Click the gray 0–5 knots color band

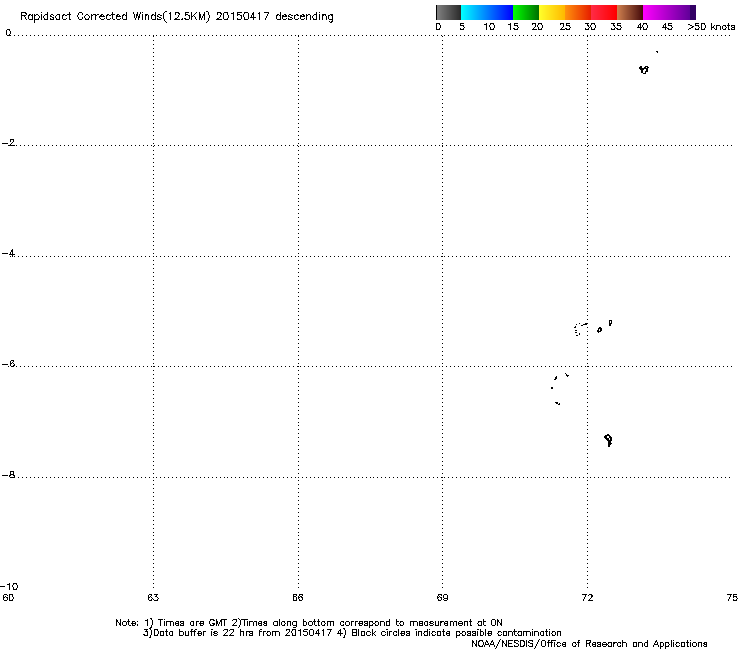[x=448, y=12]
